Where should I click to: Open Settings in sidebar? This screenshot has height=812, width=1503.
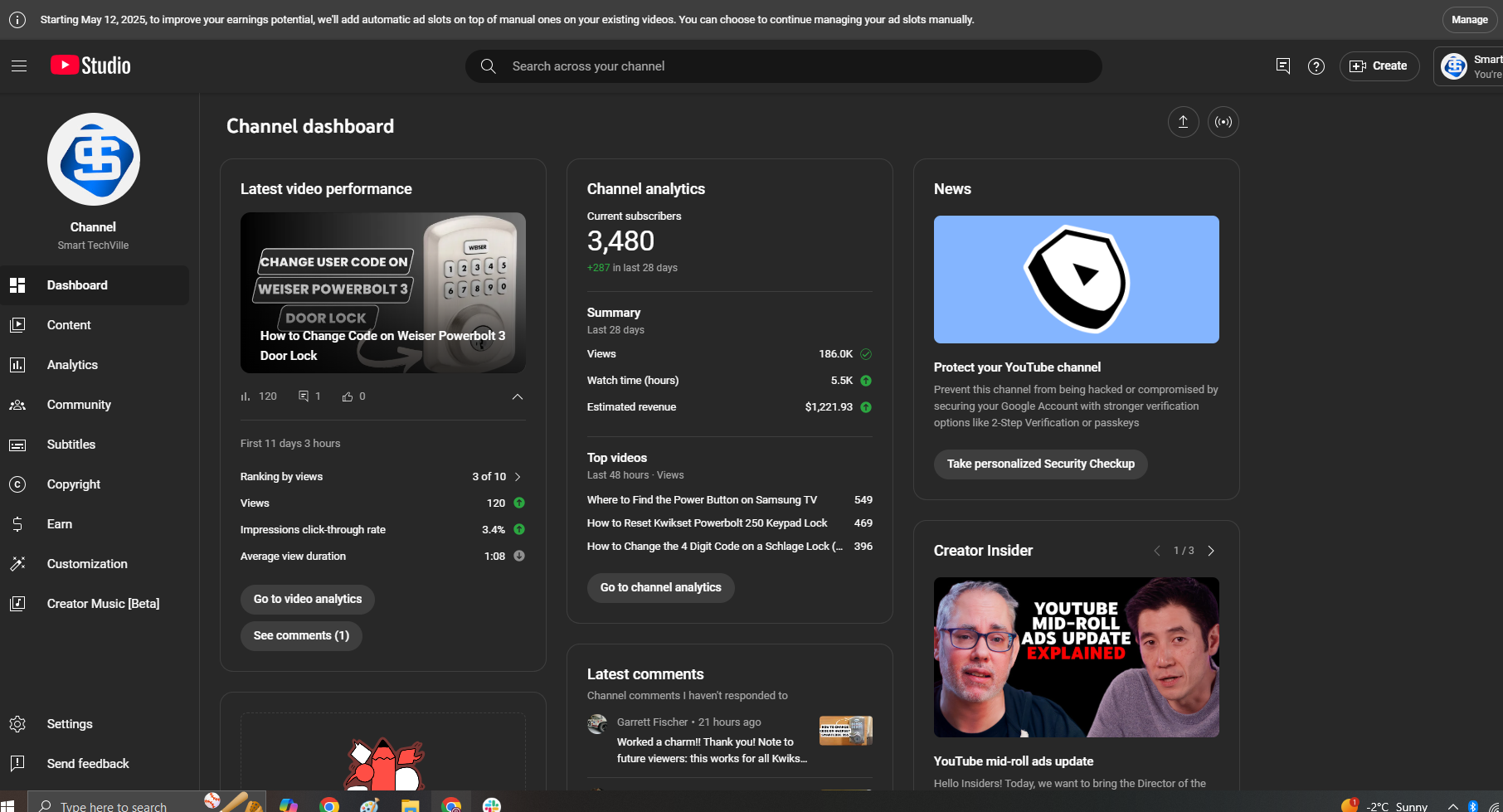(95, 724)
